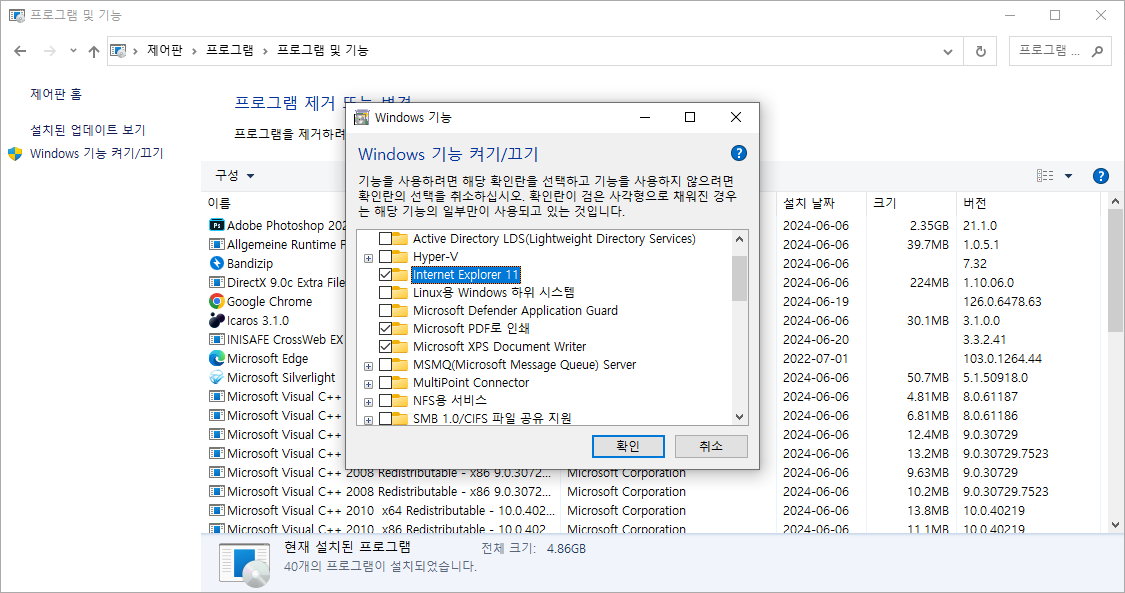
Task: Uncheck Microsoft XPS Document Writer
Action: click(385, 346)
